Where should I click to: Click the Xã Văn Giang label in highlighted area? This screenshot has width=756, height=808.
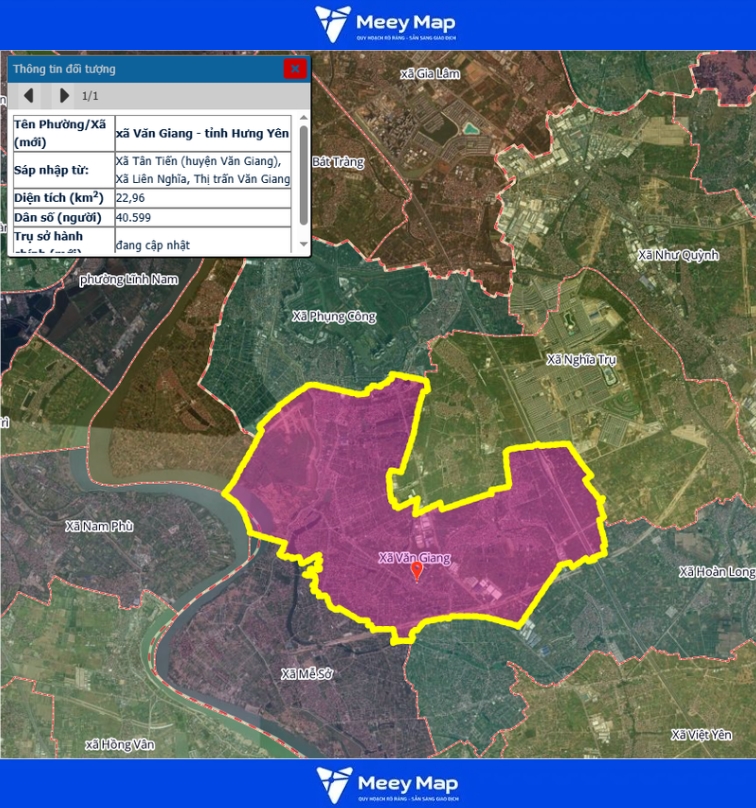click(x=414, y=557)
